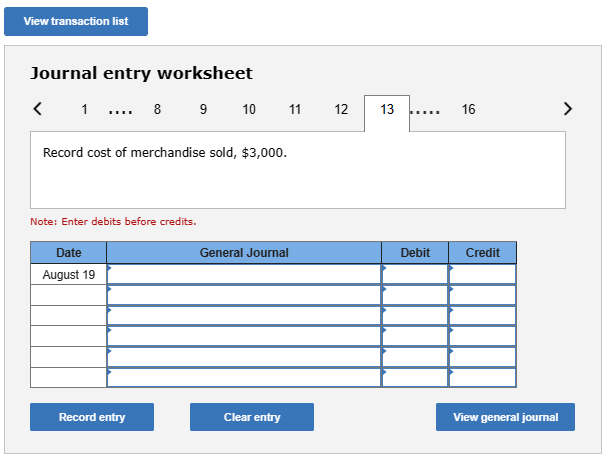Open the View general journal button
Screen dimensions: 613x466
point(505,417)
